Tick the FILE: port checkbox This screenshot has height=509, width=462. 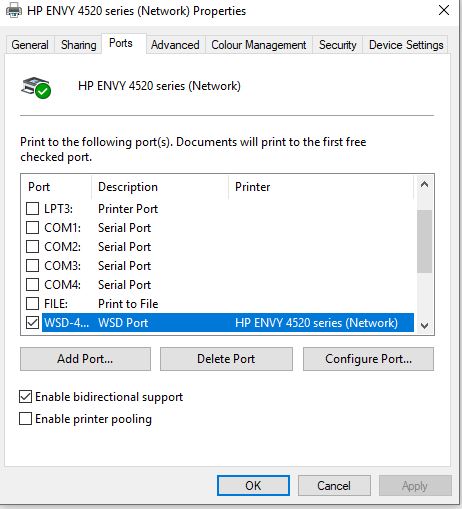32,304
